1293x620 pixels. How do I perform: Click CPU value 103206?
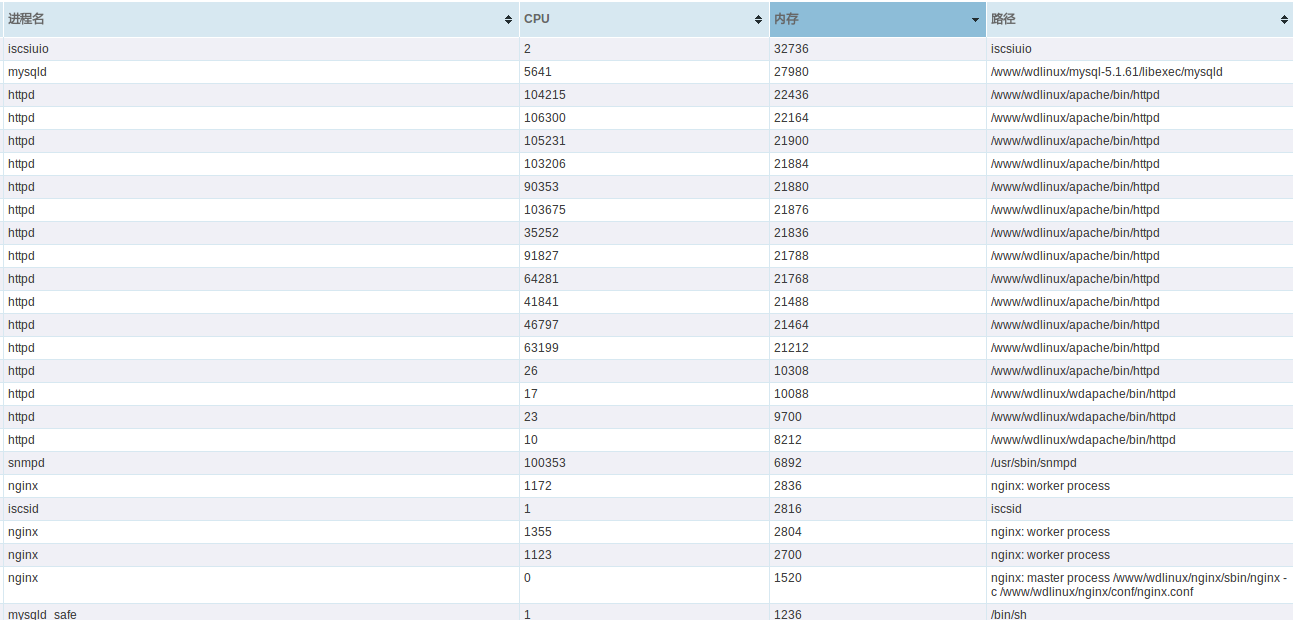tap(544, 164)
